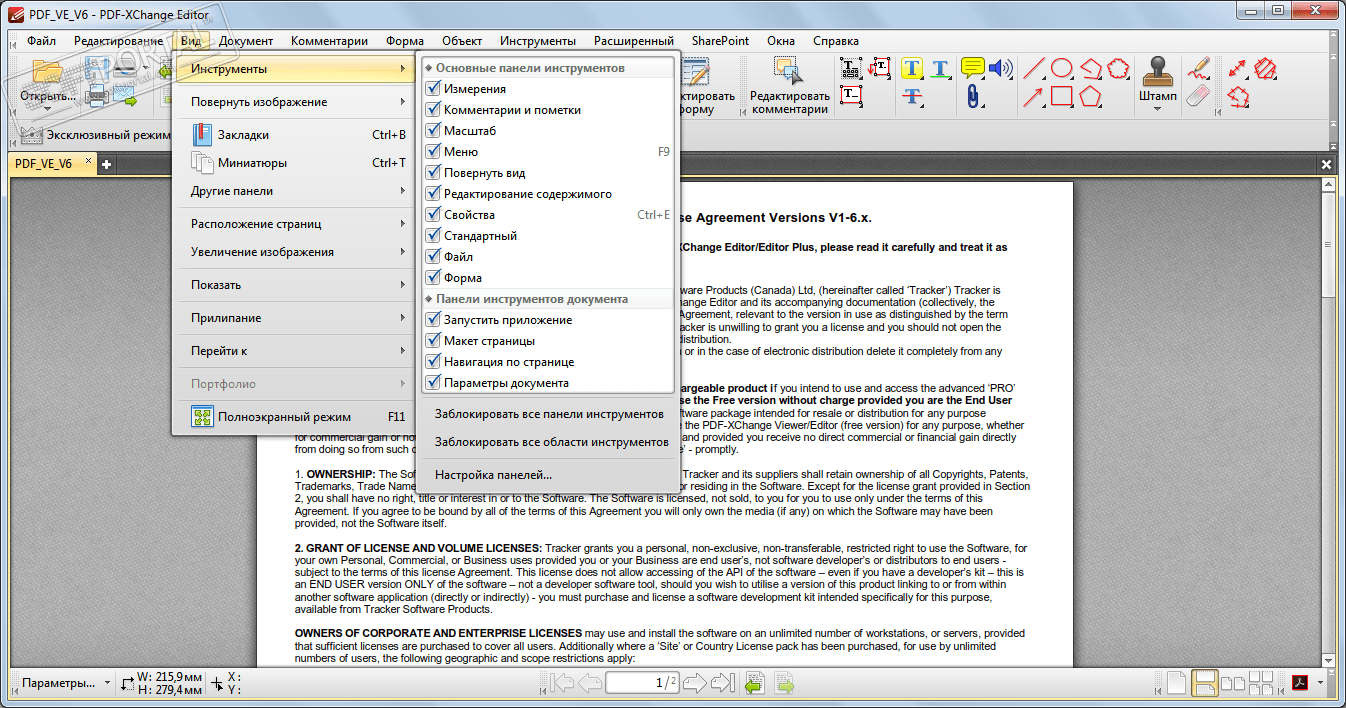Expand the Расположение страниц submenu
The width and height of the screenshot is (1346, 708).
coord(294,224)
